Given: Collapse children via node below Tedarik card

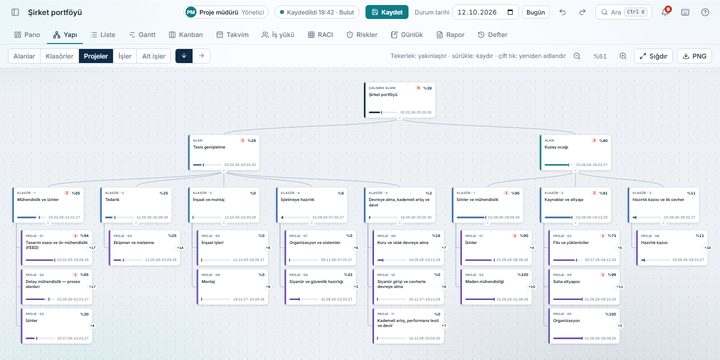Looking at the screenshot, I should point(136,224).
